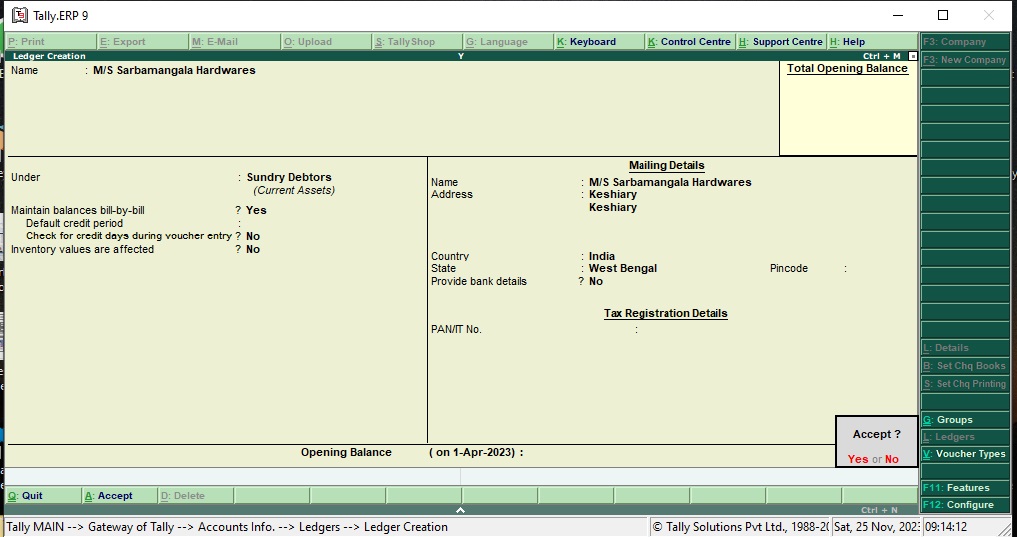Click the L: Details side button
This screenshot has width=1017, height=537.
tap(965, 348)
